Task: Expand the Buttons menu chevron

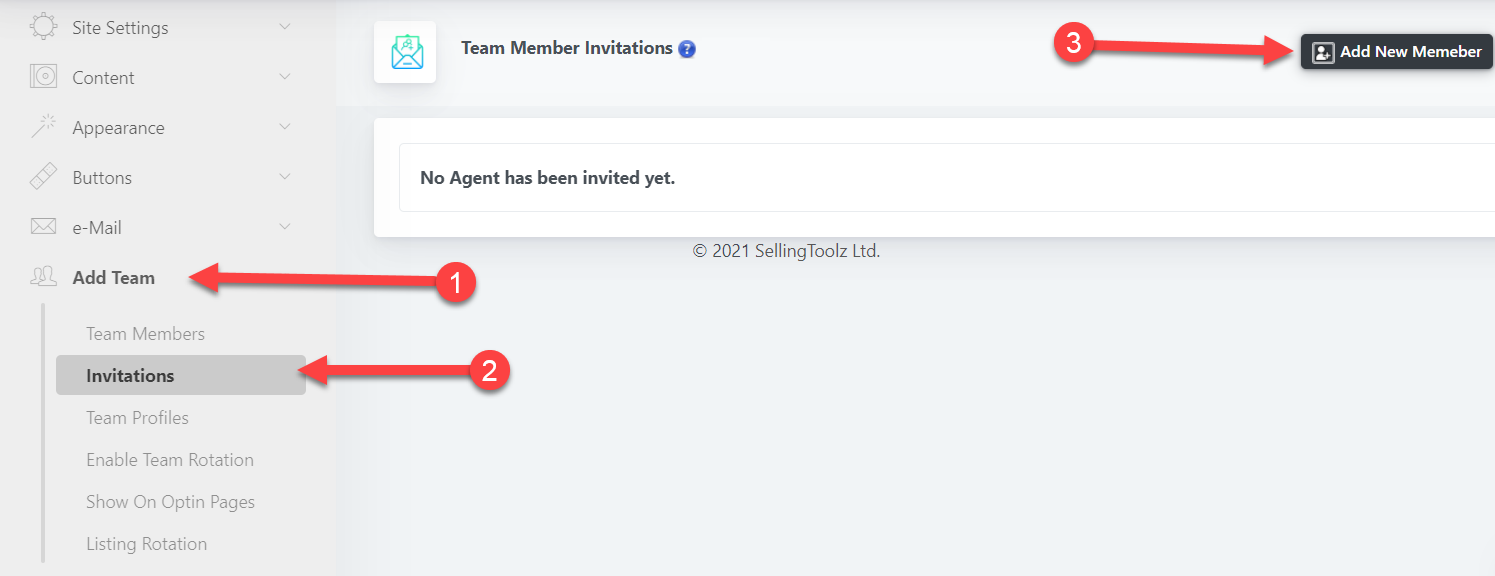Action: click(285, 177)
